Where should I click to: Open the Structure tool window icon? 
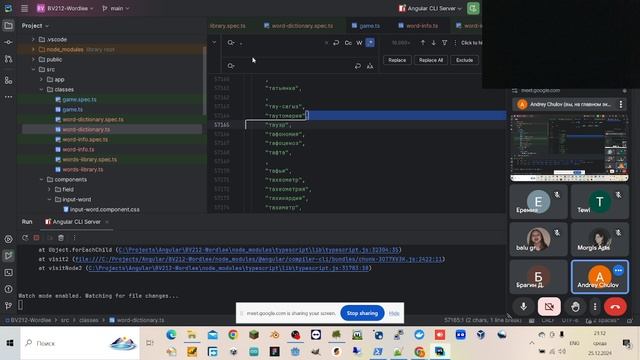pyautogui.click(x=8, y=80)
